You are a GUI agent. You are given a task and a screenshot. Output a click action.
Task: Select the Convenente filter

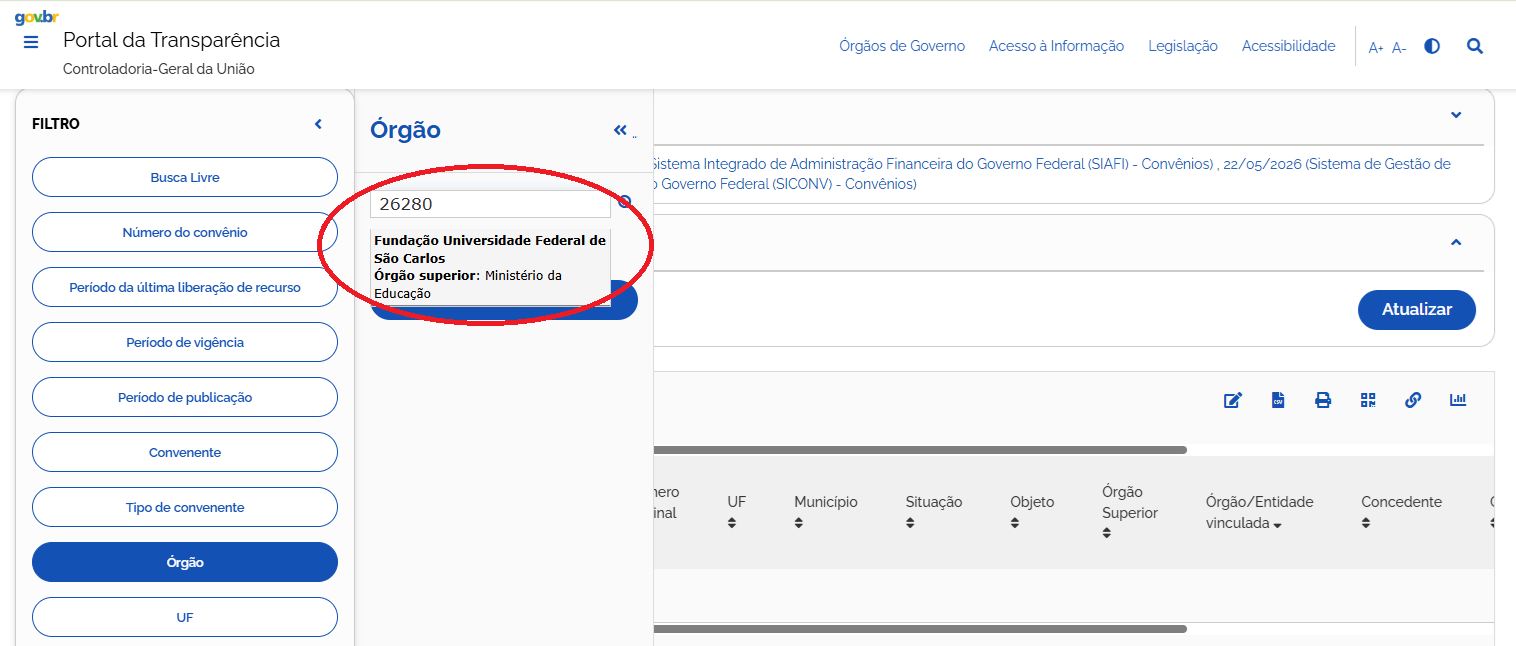click(185, 452)
